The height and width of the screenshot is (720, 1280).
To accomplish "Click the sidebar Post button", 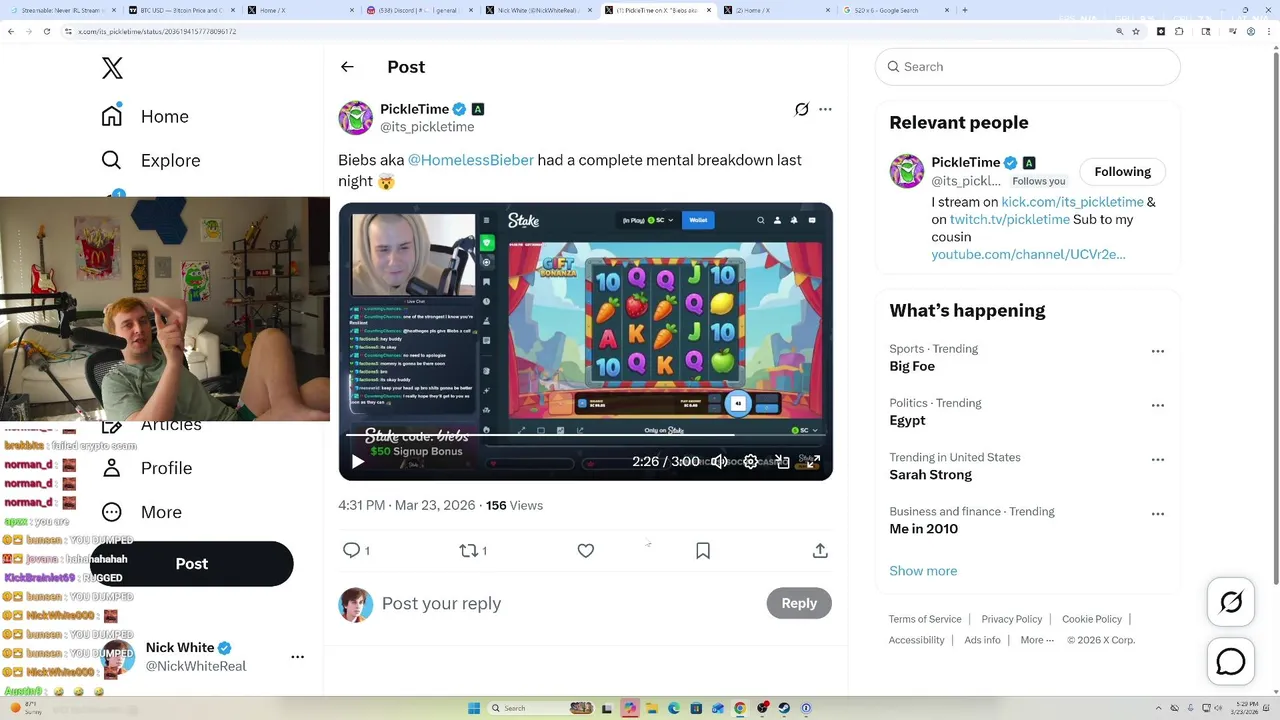I will (x=191, y=564).
